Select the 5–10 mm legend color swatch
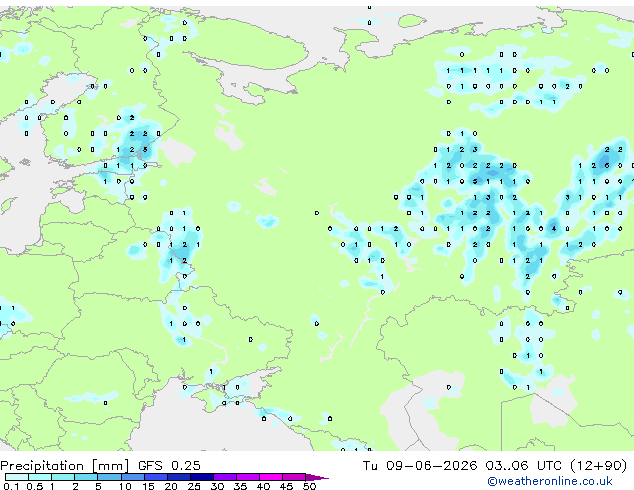 click(x=109, y=477)
